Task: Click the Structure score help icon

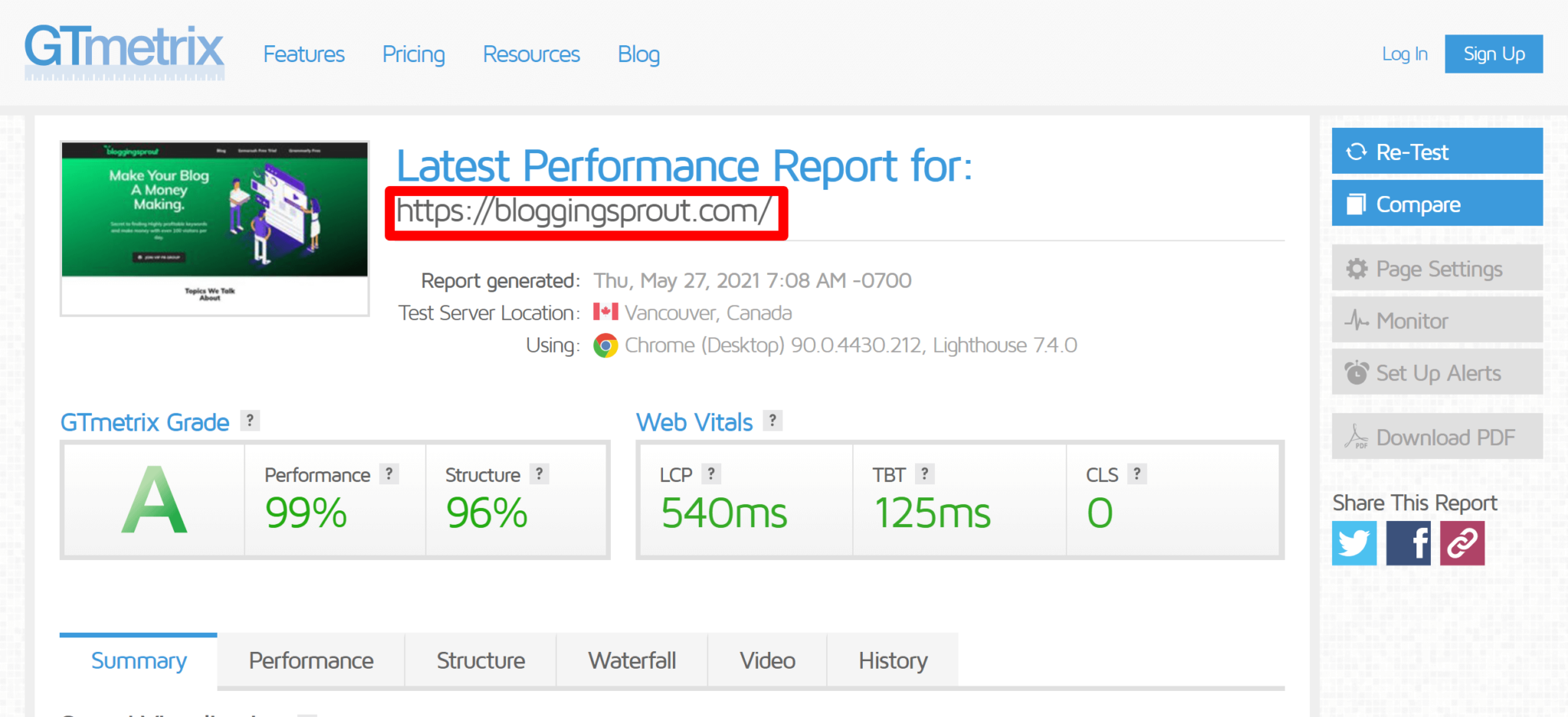Action: coord(539,474)
